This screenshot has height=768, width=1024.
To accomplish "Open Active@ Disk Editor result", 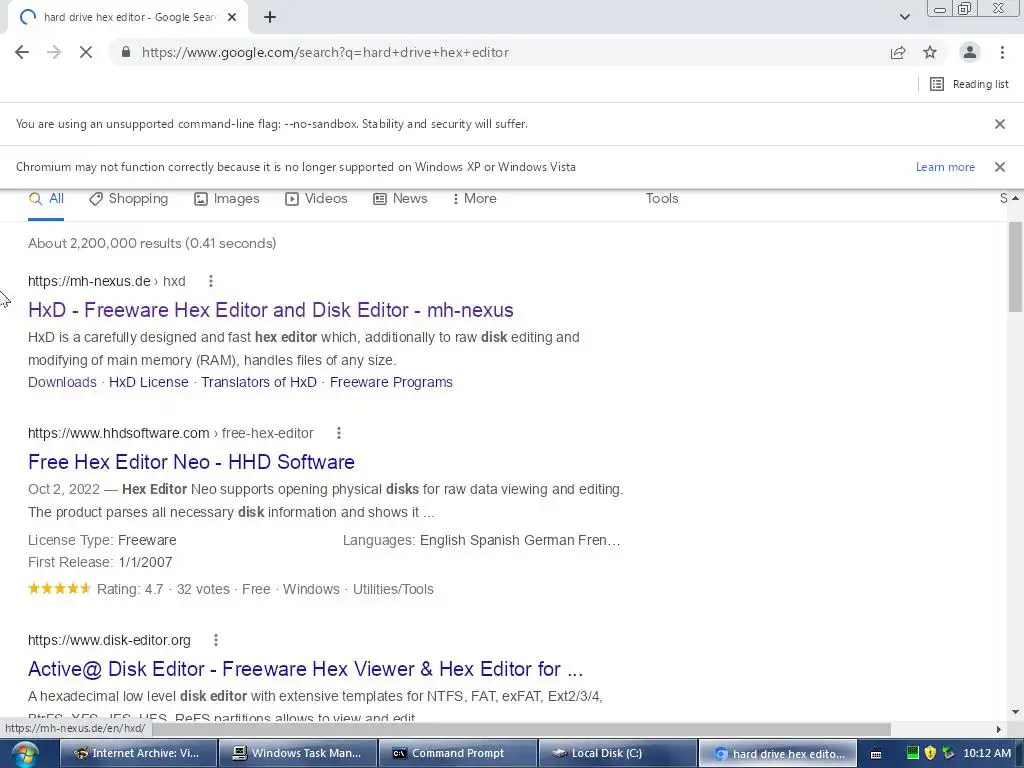I will (306, 669).
